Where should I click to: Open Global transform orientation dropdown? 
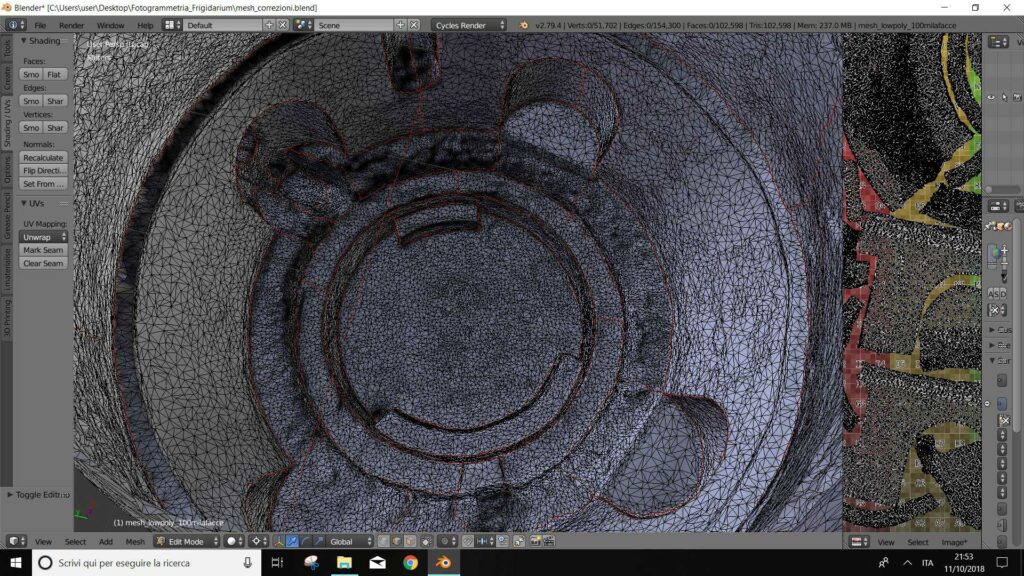click(351, 541)
